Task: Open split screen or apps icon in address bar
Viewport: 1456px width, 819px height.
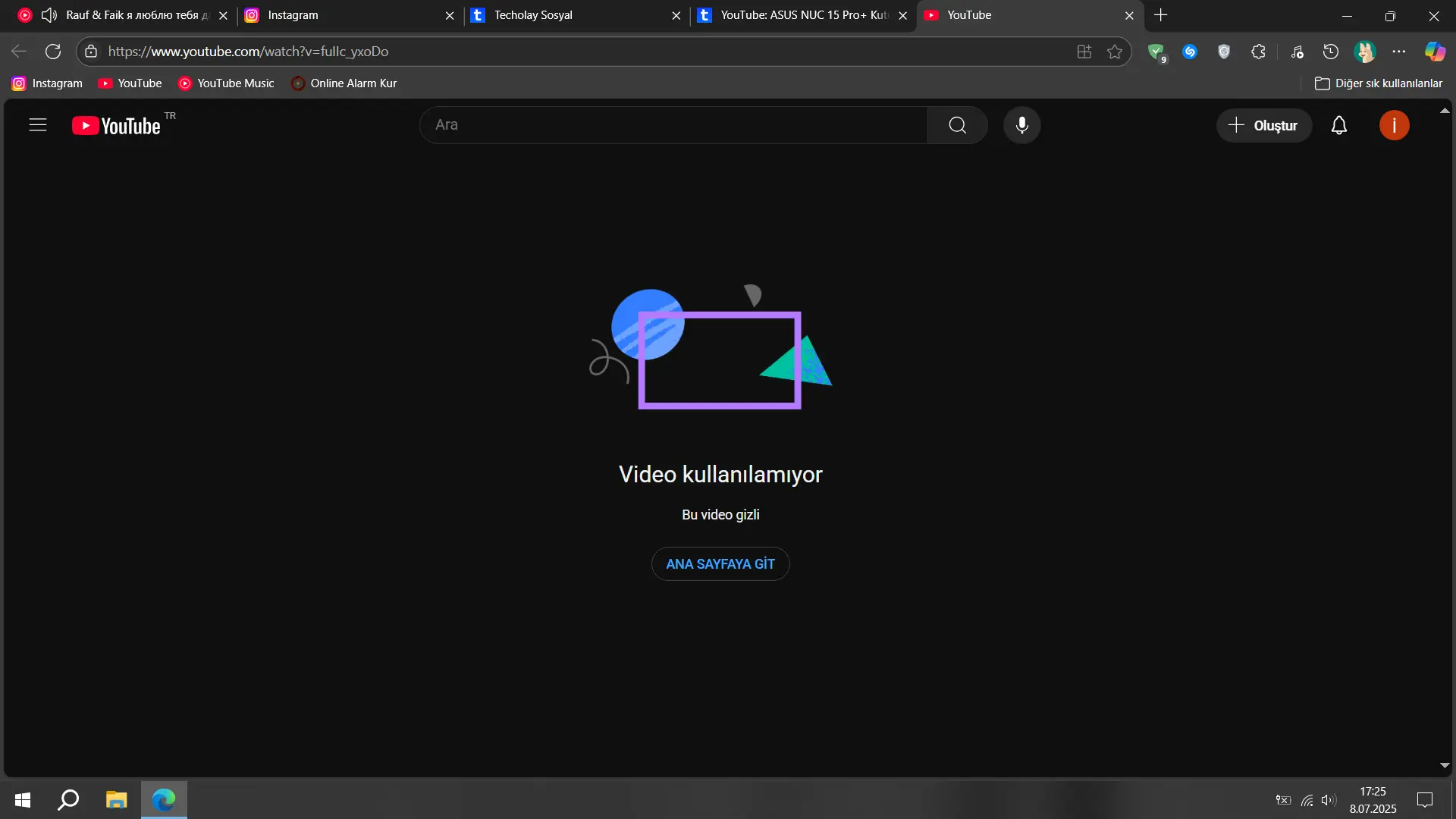Action: [1084, 52]
